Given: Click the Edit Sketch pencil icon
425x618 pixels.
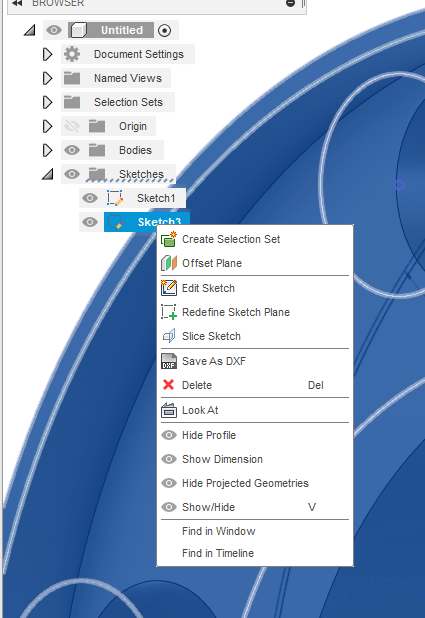Looking at the screenshot, I should click(169, 288).
